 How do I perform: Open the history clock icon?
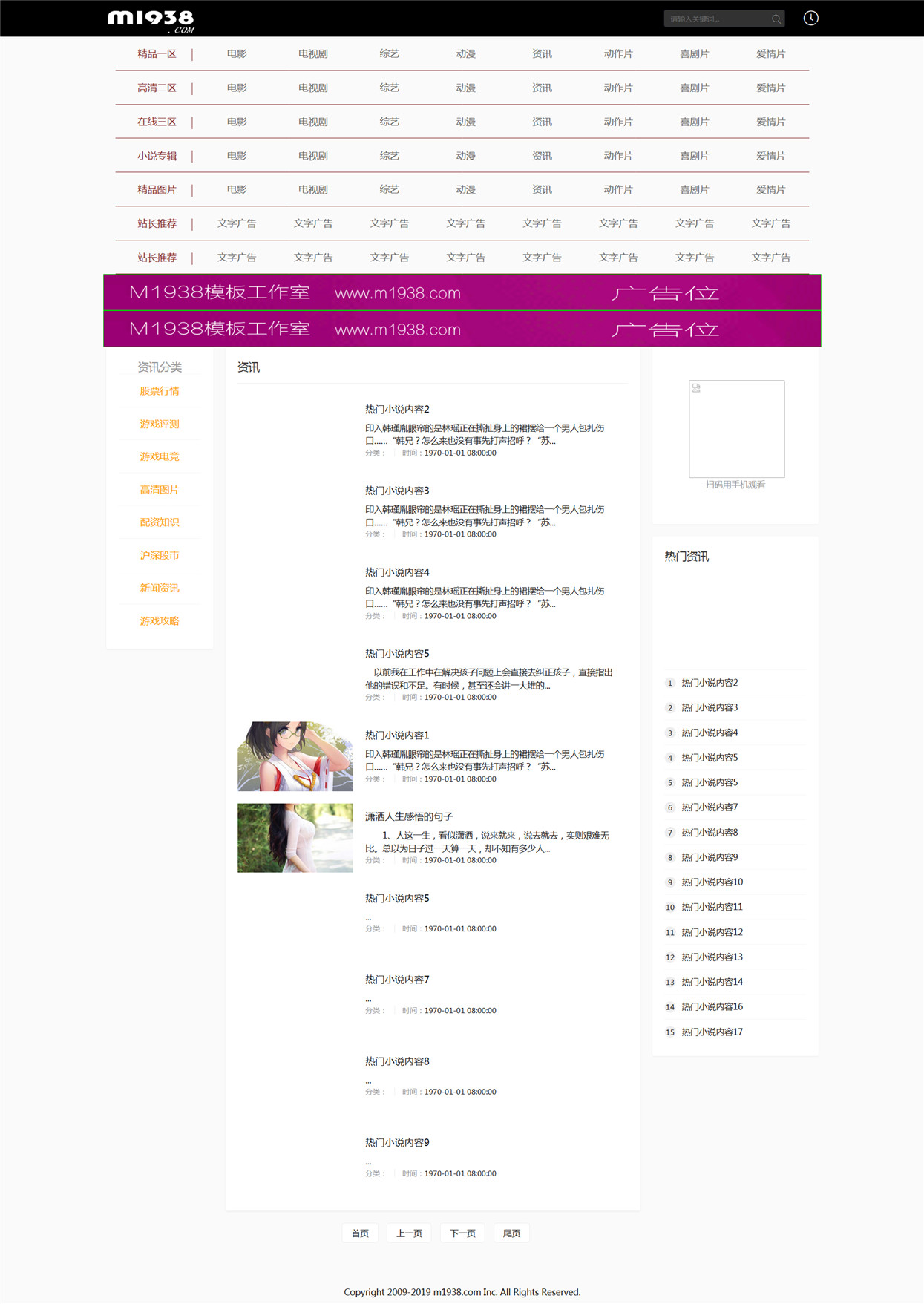point(810,18)
